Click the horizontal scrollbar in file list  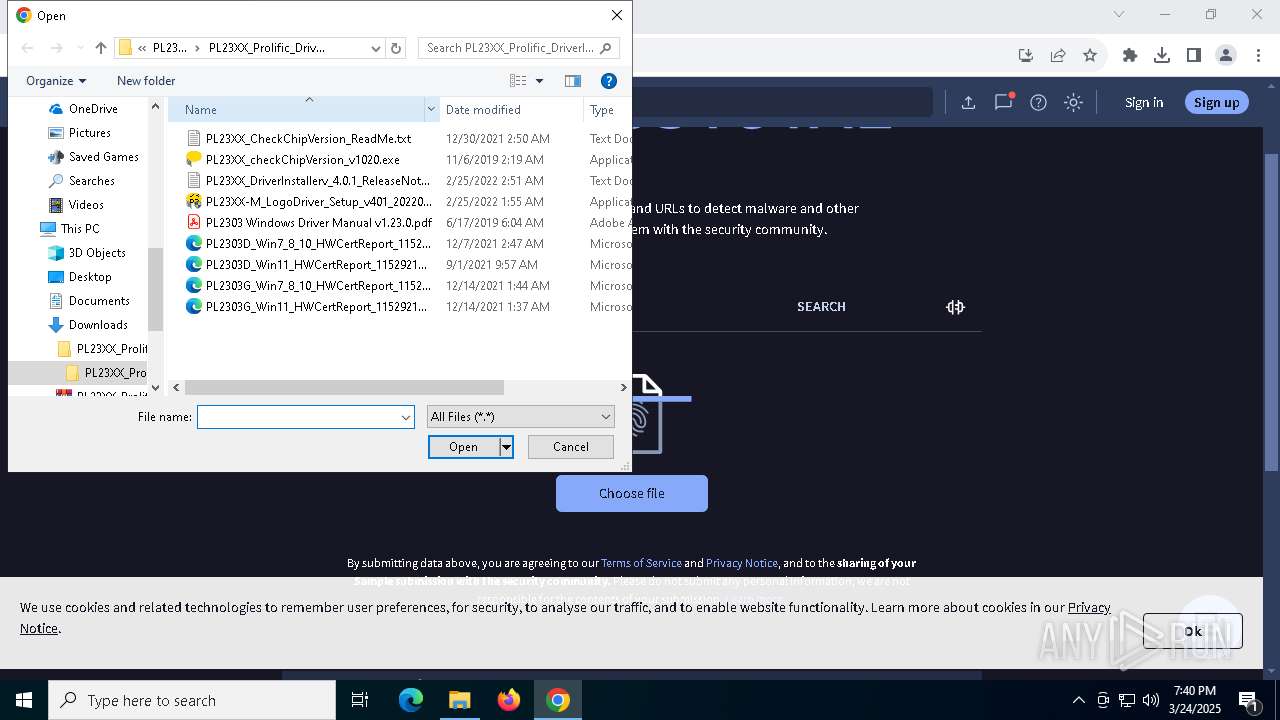(x=344, y=388)
